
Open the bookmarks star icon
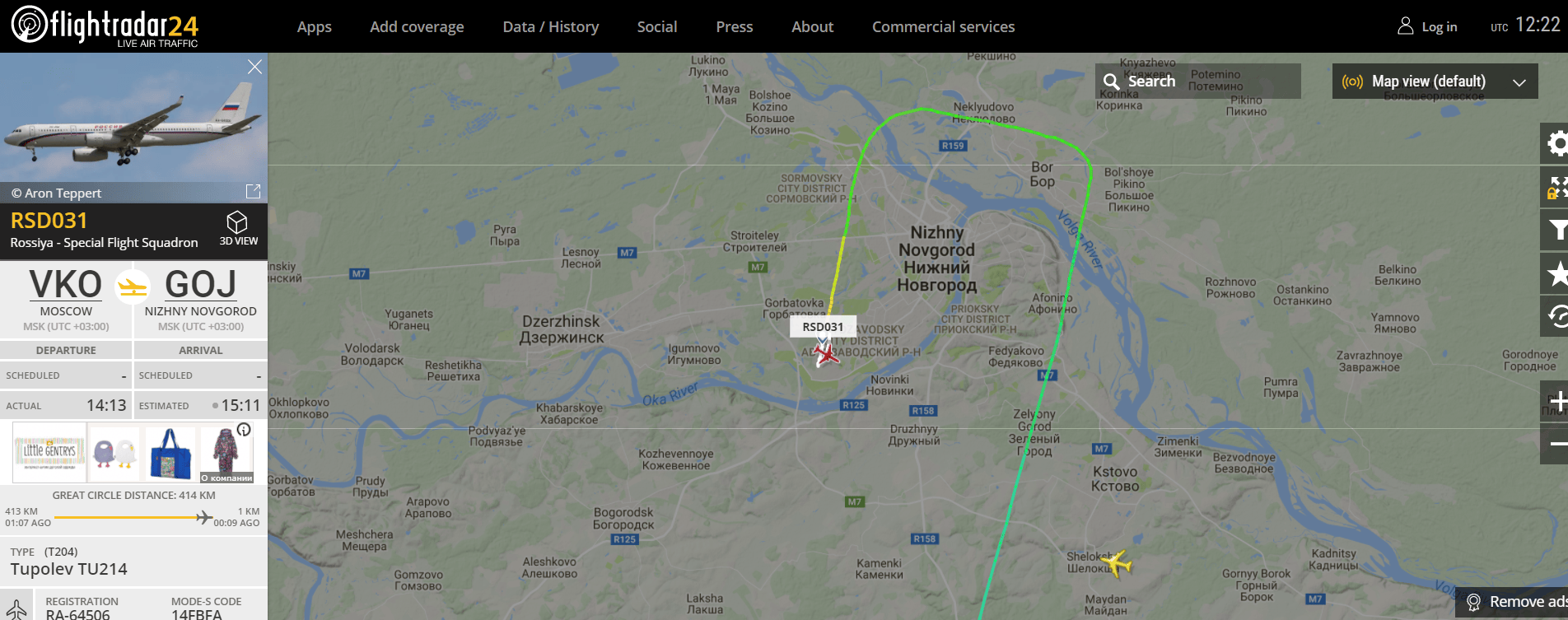click(1556, 273)
